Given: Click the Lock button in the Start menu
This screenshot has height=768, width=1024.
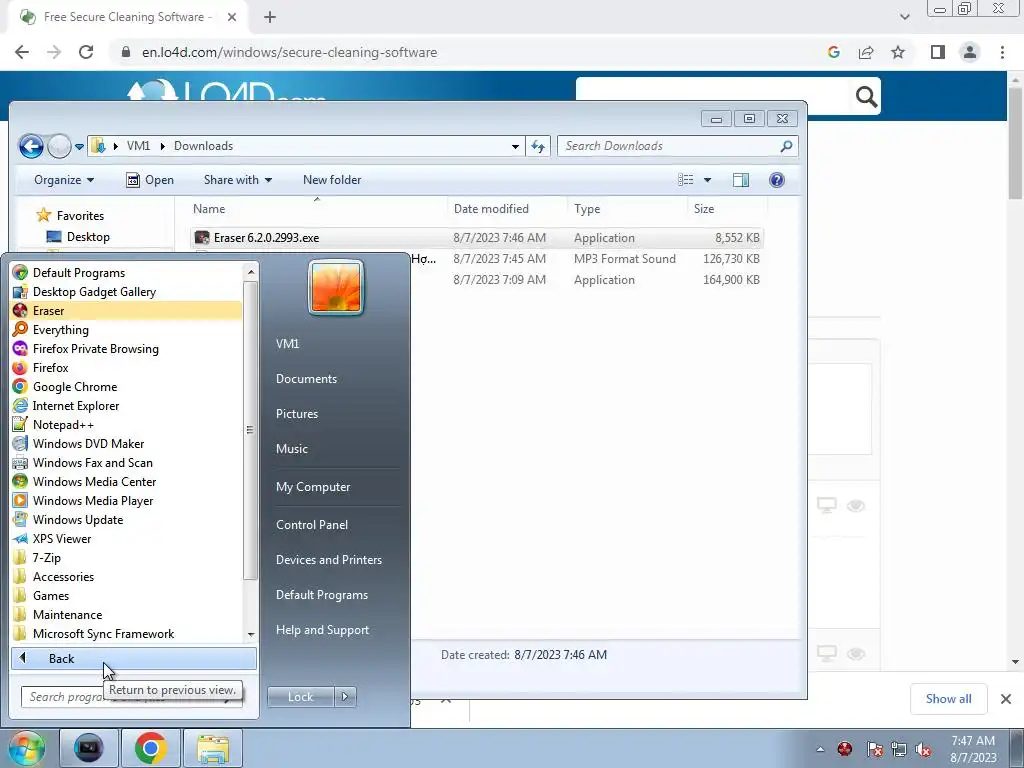Looking at the screenshot, I should (x=300, y=697).
